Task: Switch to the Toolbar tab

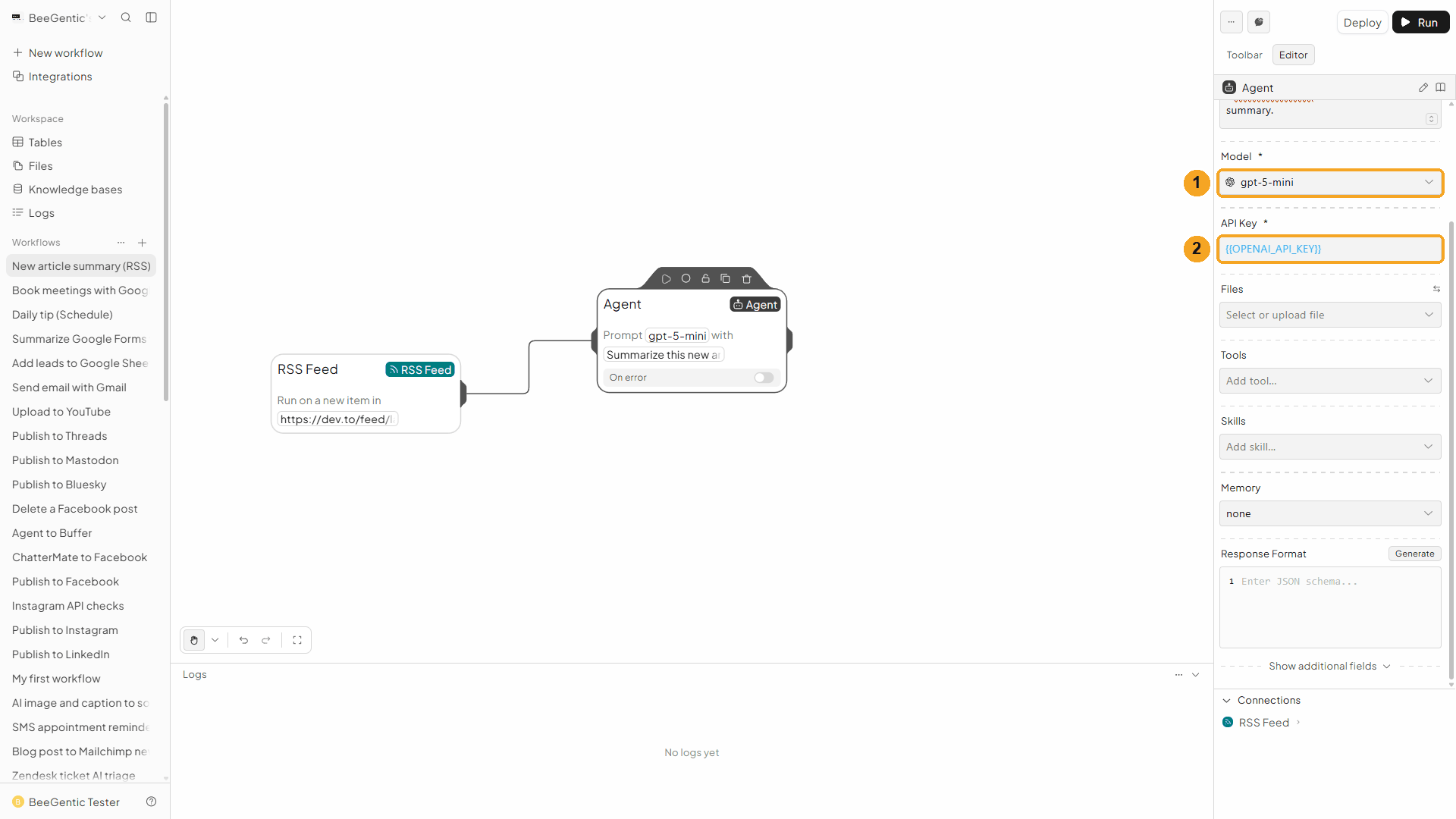Action: click(x=1244, y=55)
